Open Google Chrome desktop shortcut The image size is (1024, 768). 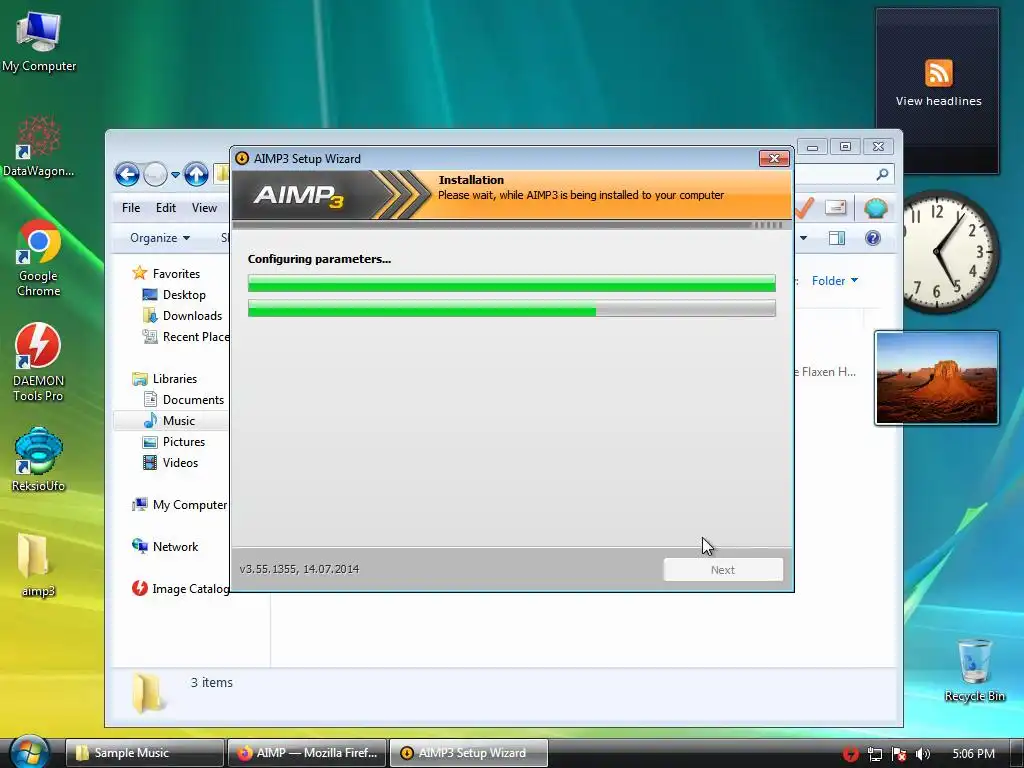pos(39,258)
